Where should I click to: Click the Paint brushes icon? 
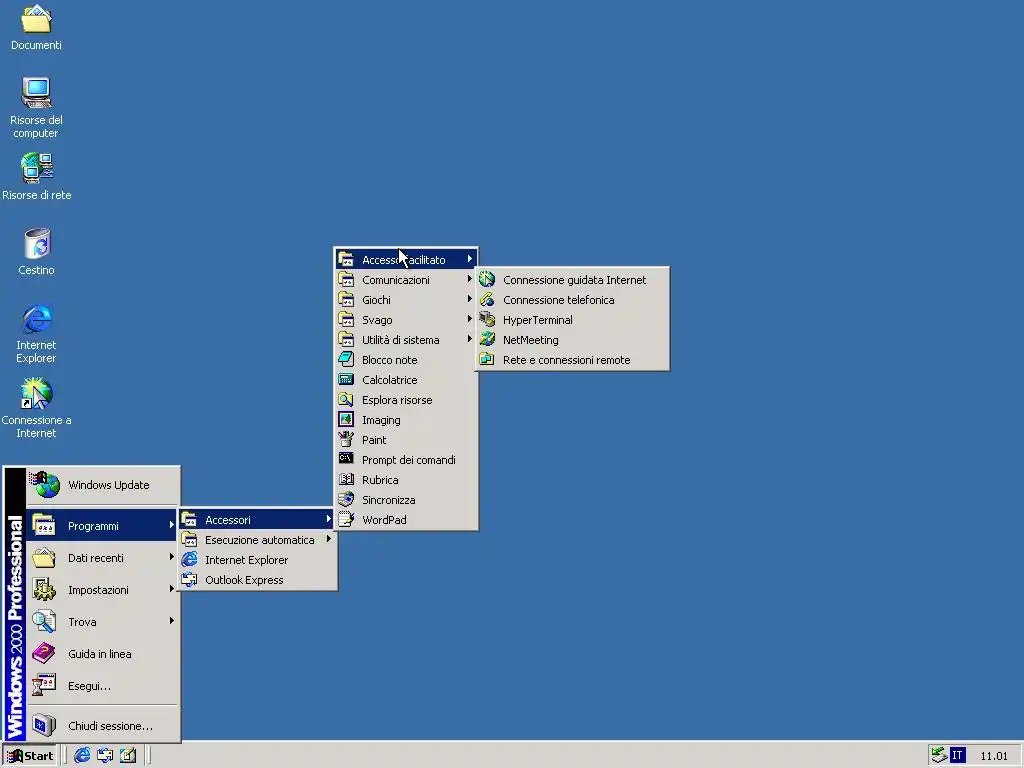tap(346, 440)
